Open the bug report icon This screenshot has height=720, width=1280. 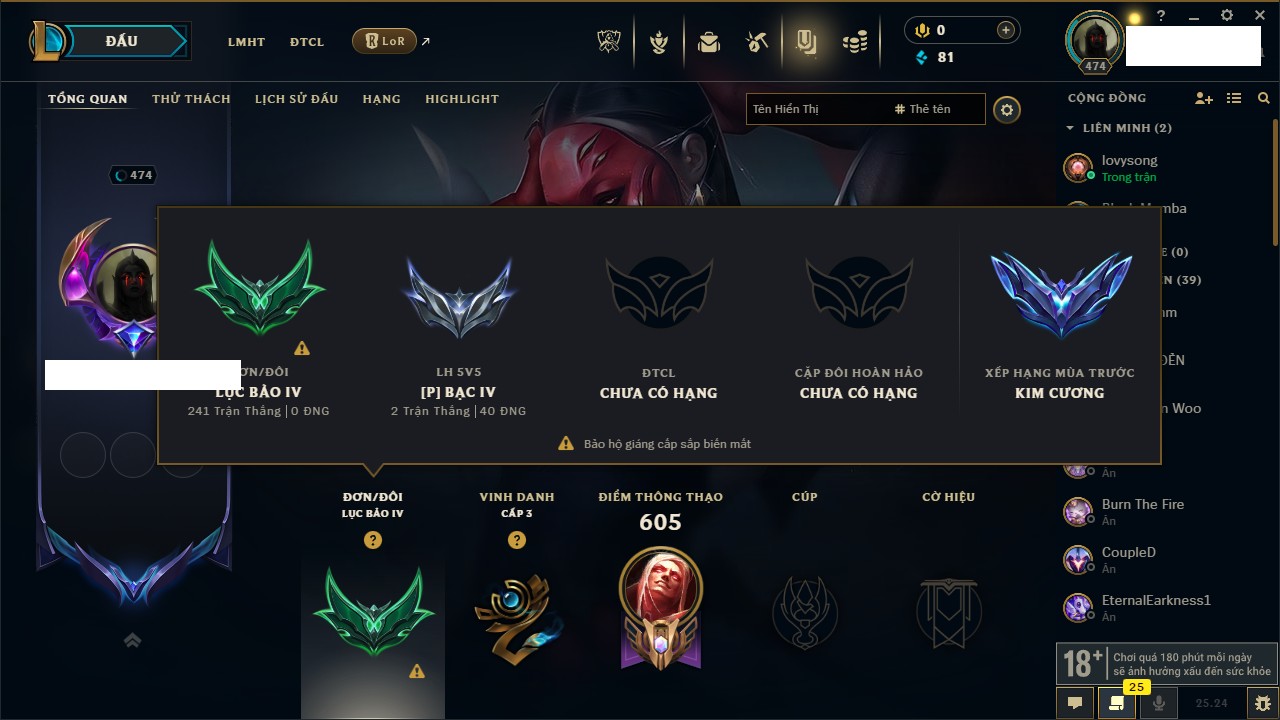[x=1263, y=703]
